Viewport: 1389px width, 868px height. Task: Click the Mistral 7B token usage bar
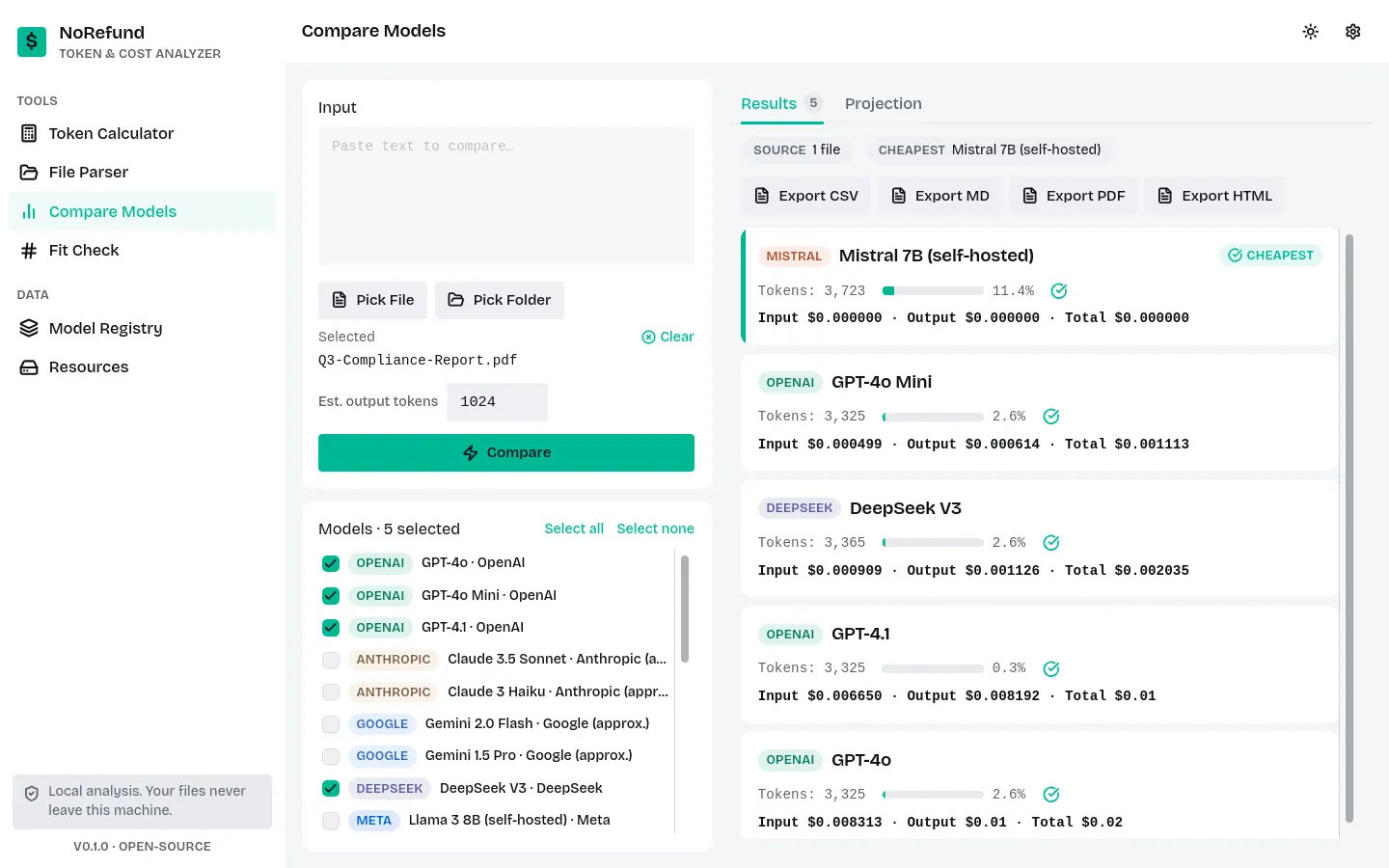coord(933,291)
